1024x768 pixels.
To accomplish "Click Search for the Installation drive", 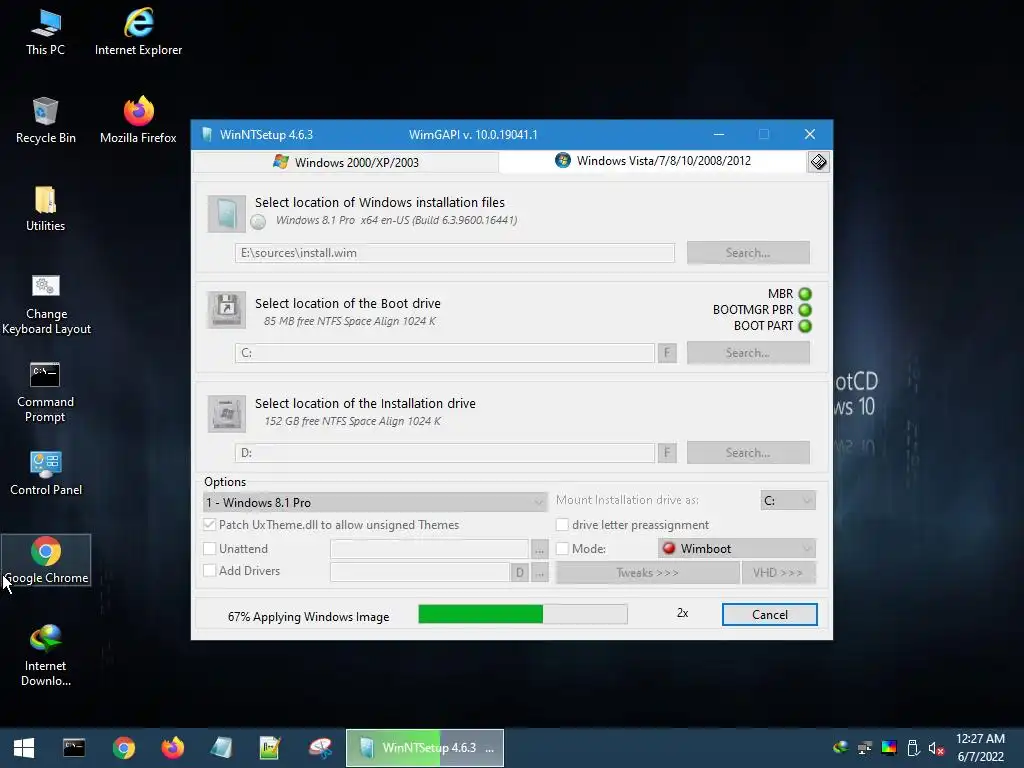I will [x=748, y=453].
